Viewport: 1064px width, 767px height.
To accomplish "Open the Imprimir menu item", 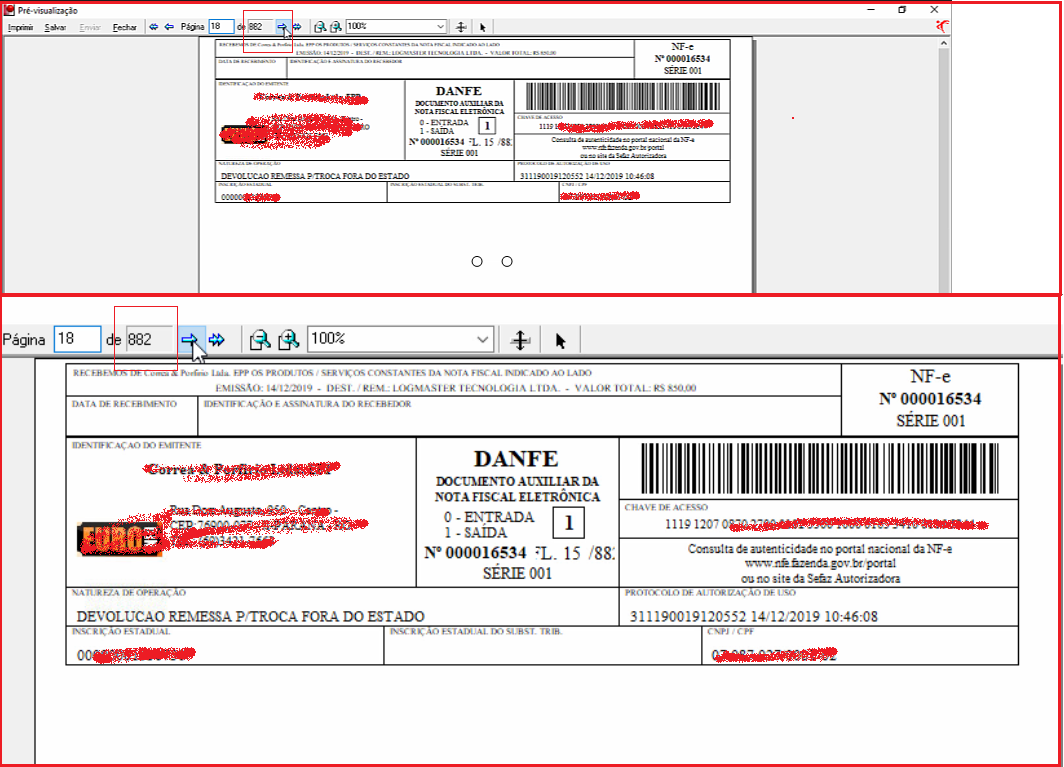I will pos(20,28).
